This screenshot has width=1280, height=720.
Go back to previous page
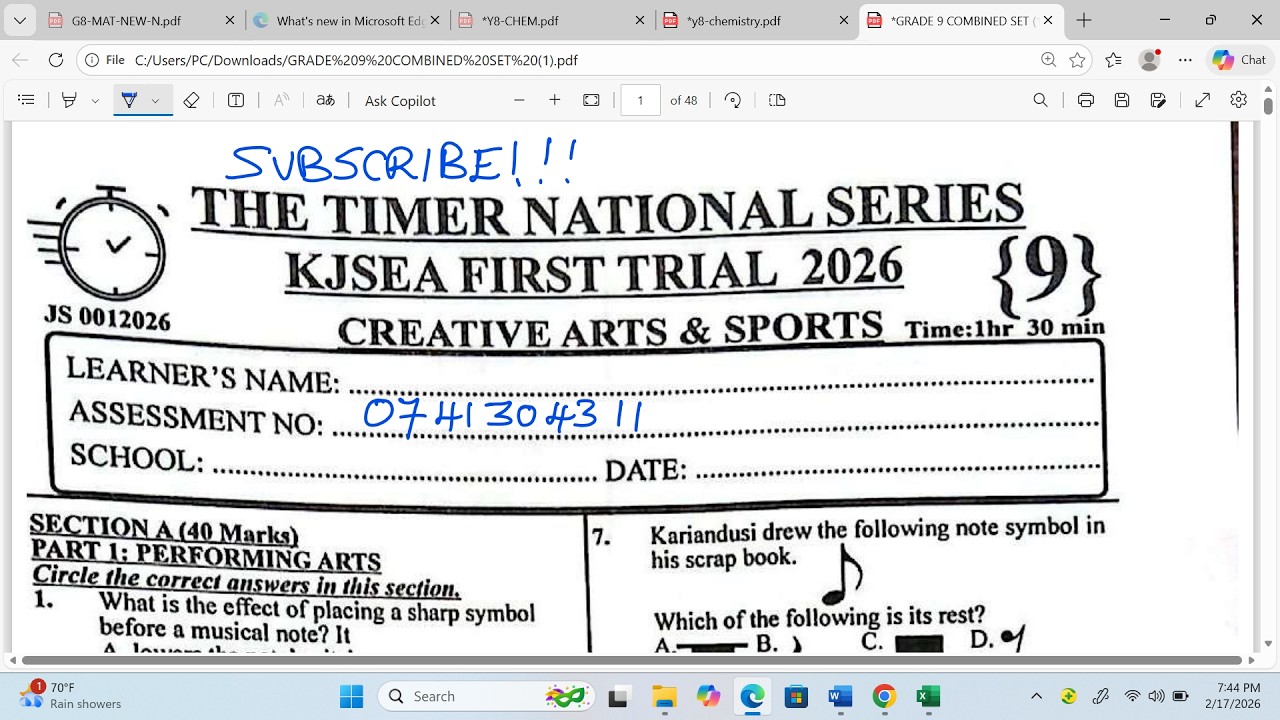click(20, 60)
